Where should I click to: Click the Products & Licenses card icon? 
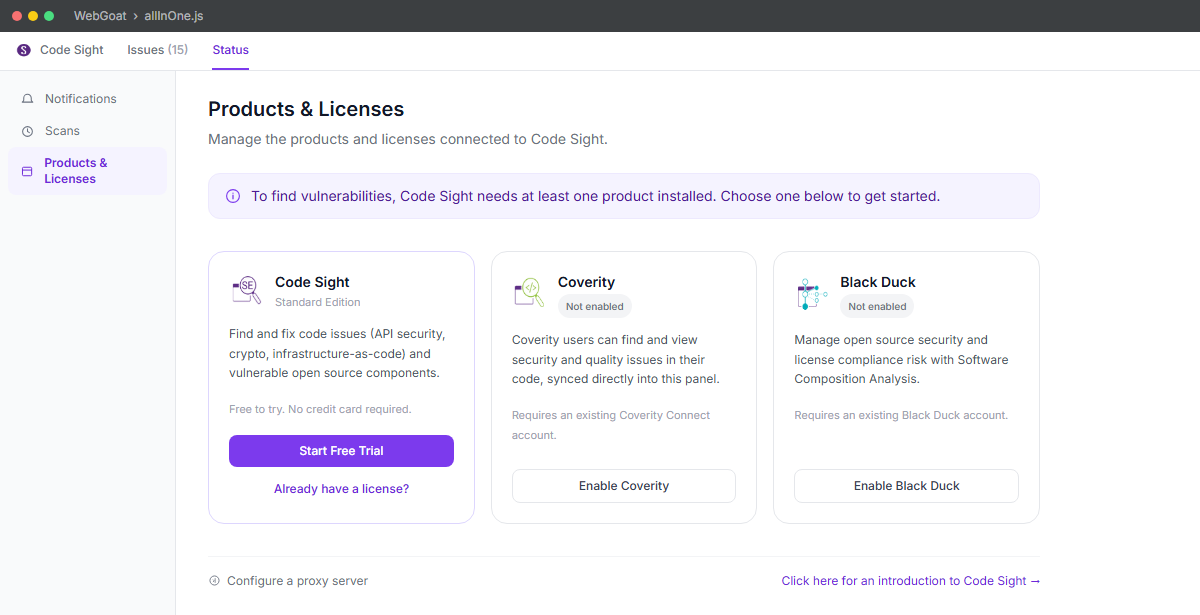27,171
